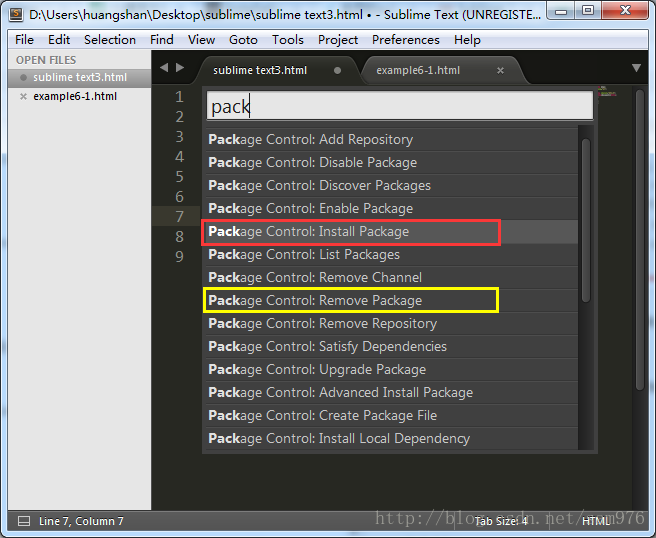
Task: Maximize the Sublime Text window
Action: click(587, 11)
